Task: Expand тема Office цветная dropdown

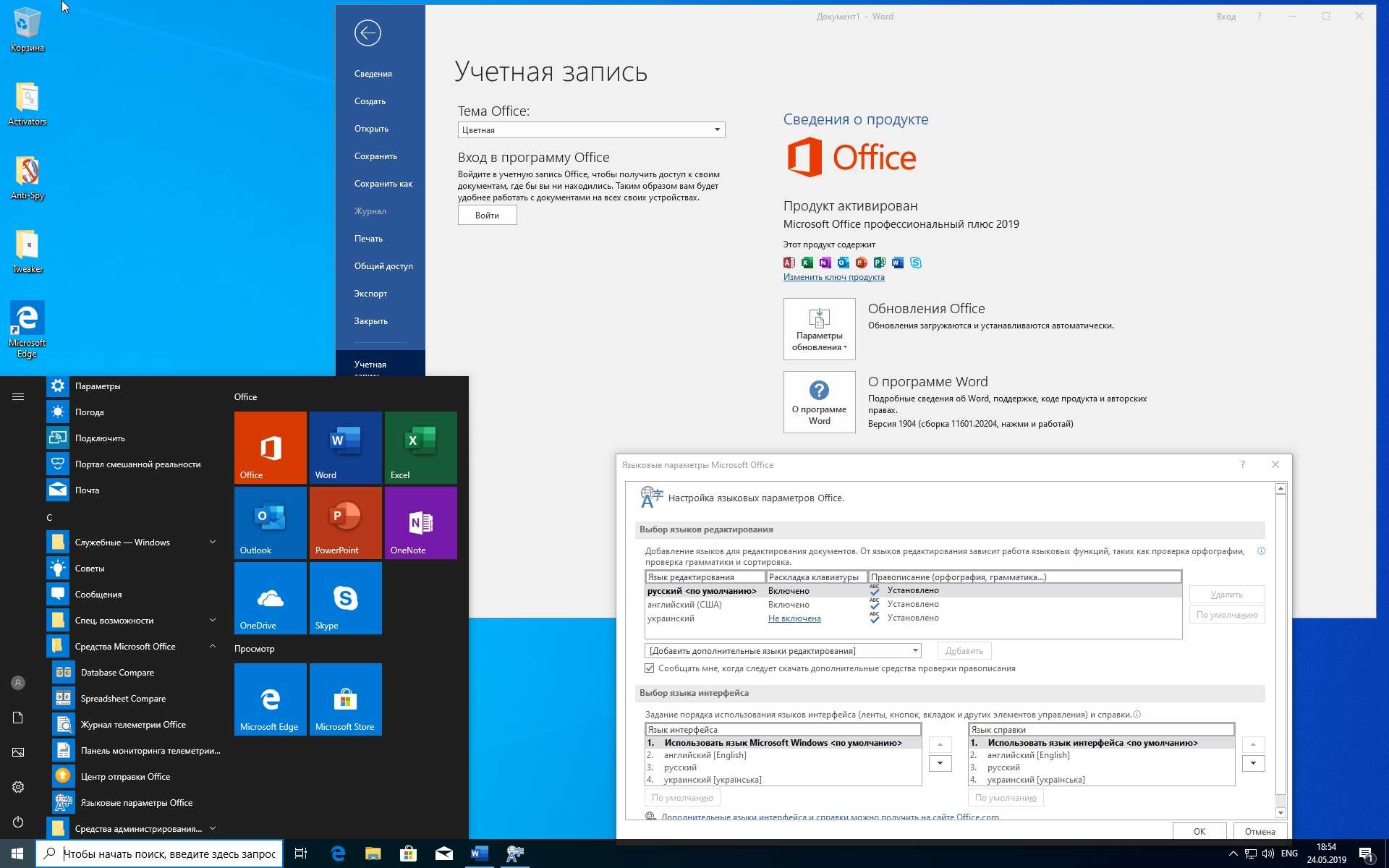Action: click(x=715, y=129)
